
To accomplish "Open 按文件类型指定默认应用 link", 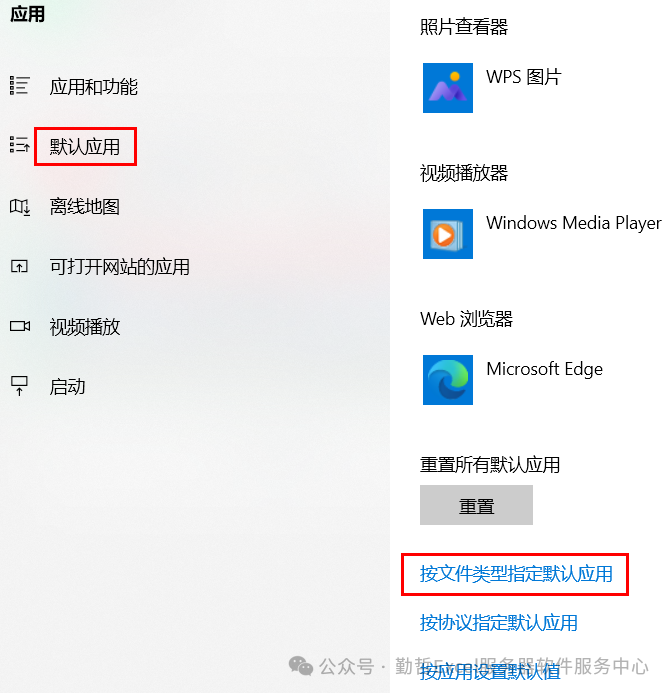I will 516,574.
